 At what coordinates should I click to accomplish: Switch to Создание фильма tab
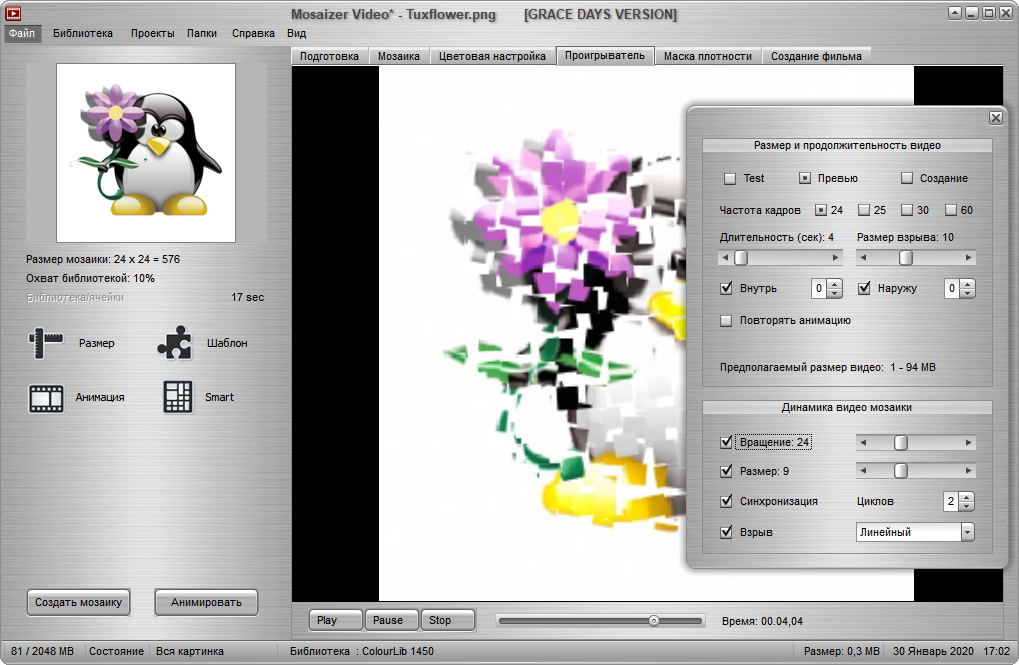816,57
